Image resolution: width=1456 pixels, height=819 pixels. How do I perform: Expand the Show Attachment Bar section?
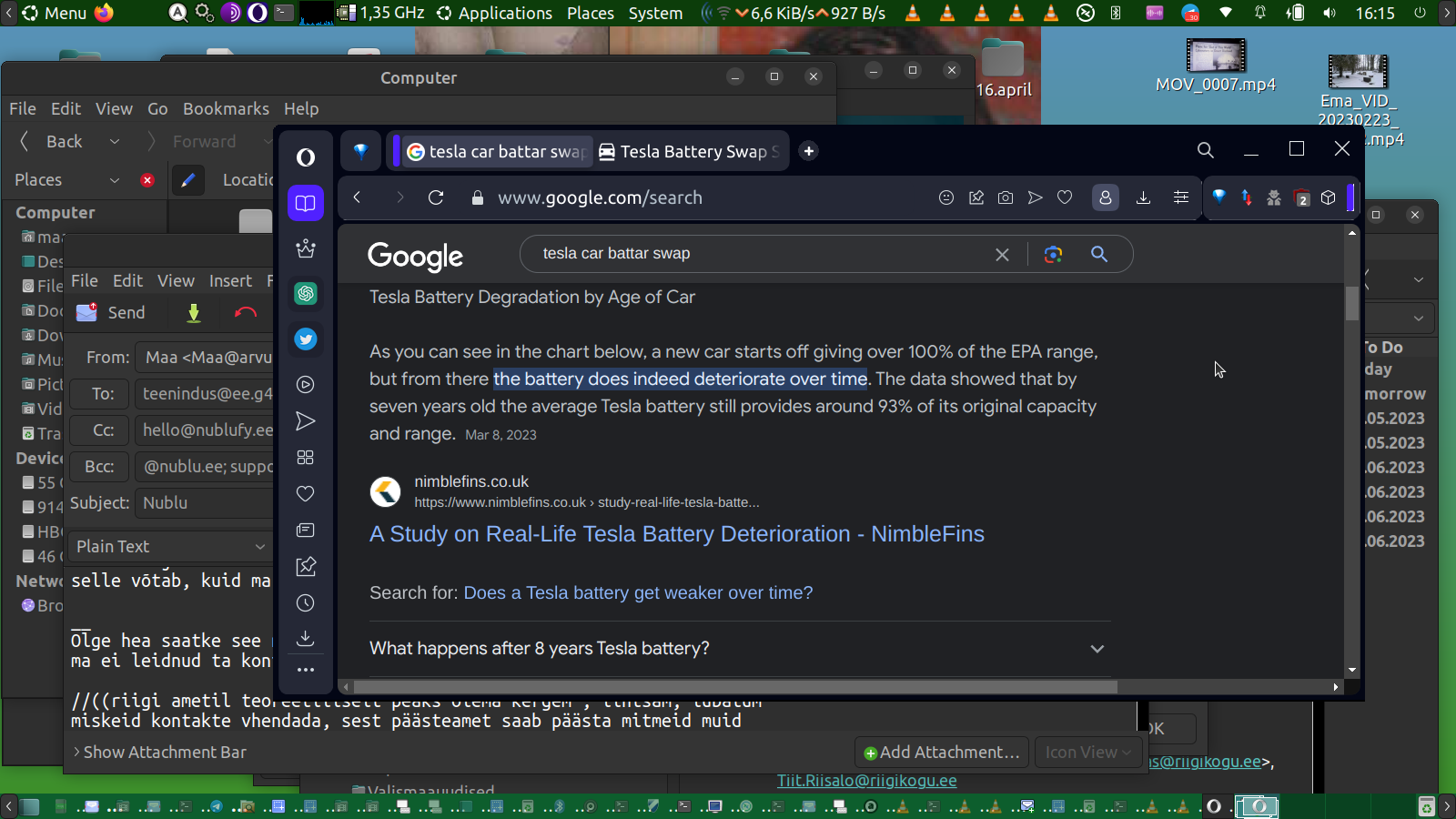click(x=159, y=753)
